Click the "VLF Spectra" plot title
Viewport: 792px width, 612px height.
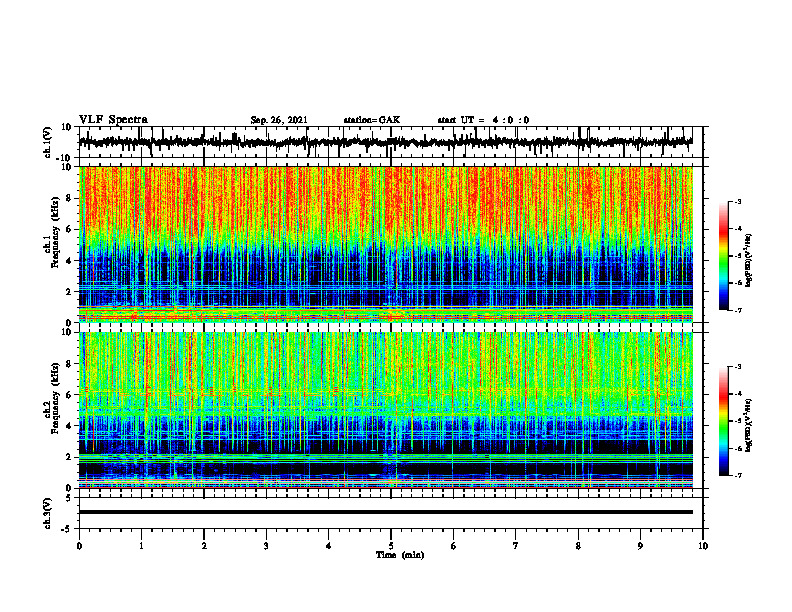[x=113, y=119]
